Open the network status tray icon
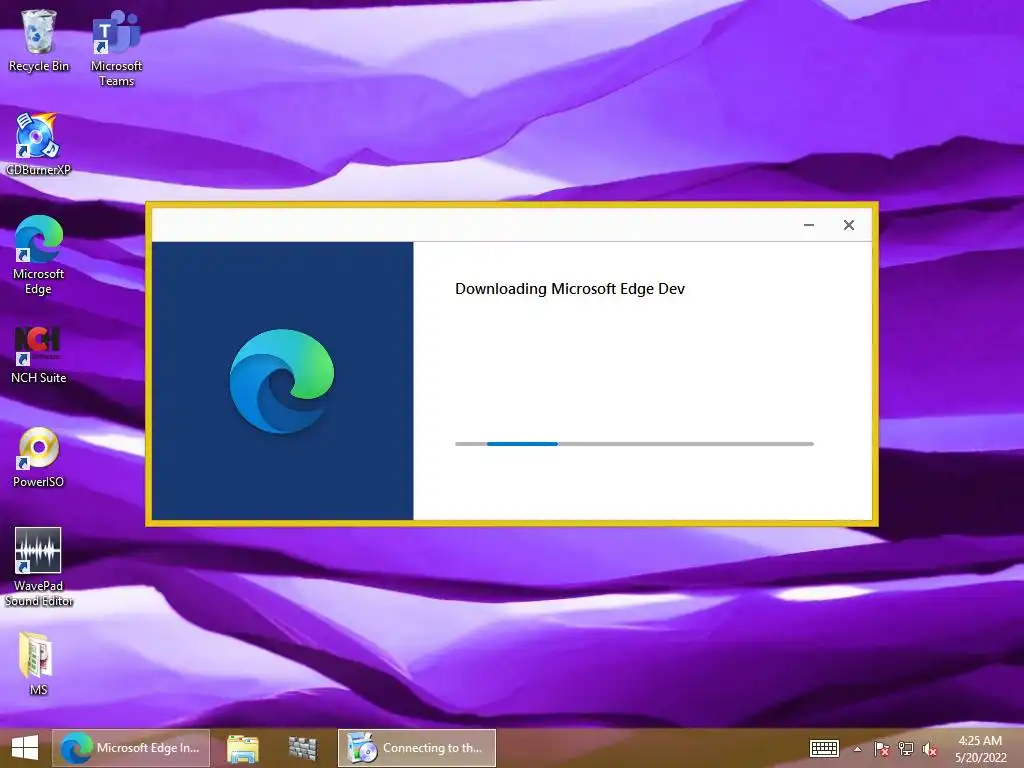The height and width of the screenshot is (768, 1024). [x=906, y=749]
